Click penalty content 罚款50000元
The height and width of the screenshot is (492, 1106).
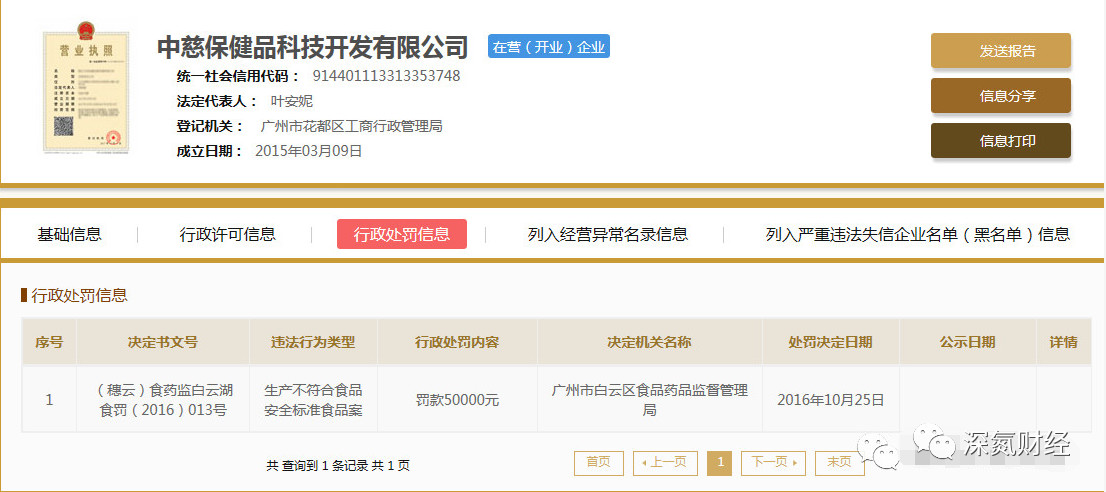(457, 400)
